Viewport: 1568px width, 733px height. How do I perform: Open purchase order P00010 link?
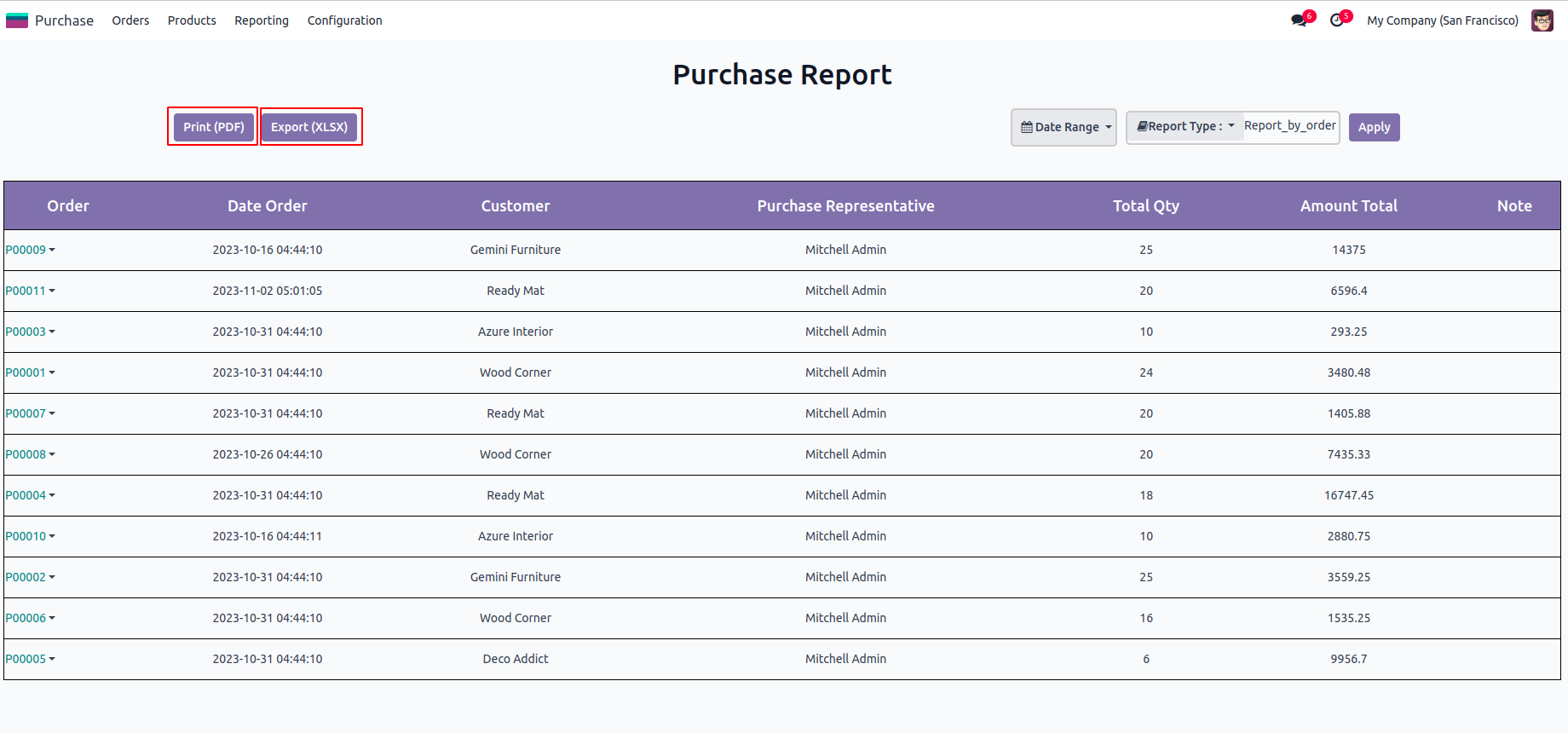point(26,536)
